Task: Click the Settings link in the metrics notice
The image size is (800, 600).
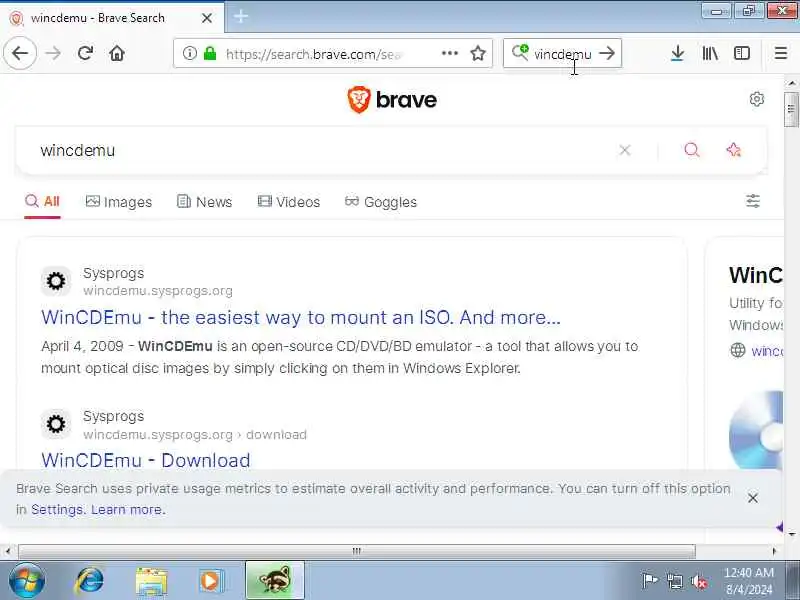Action: coord(57,509)
